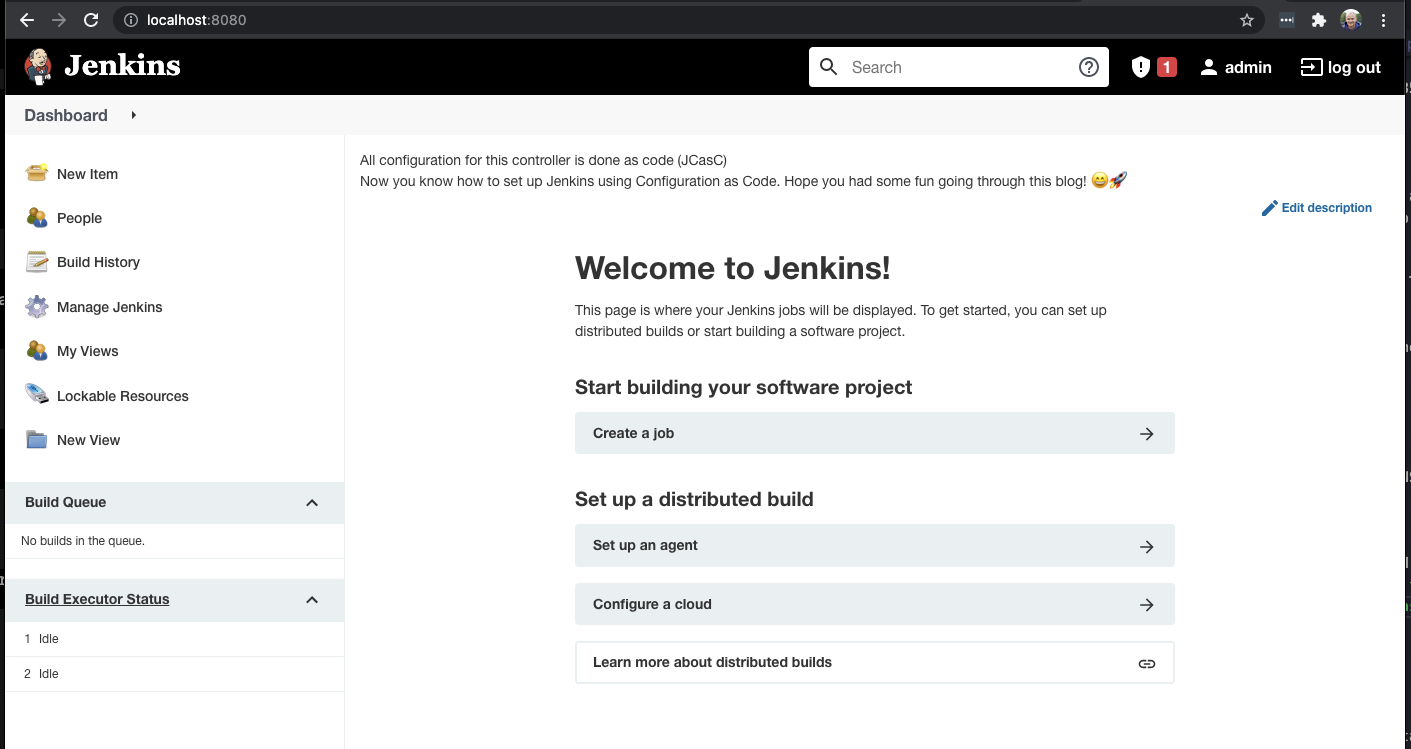This screenshot has height=749, width=1411.
Task: Click the arrow icon on Create a job
Action: (1147, 434)
